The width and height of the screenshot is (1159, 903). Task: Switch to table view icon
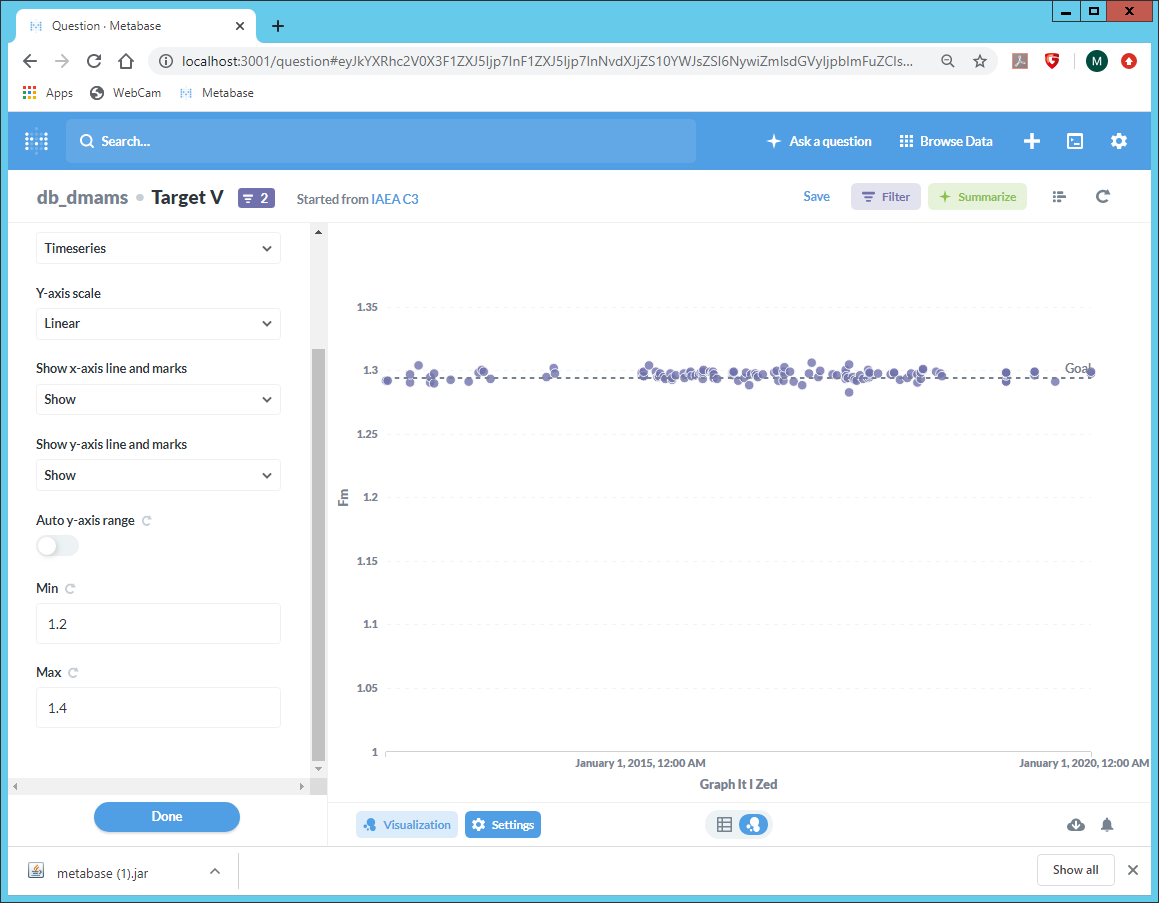click(724, 825)
